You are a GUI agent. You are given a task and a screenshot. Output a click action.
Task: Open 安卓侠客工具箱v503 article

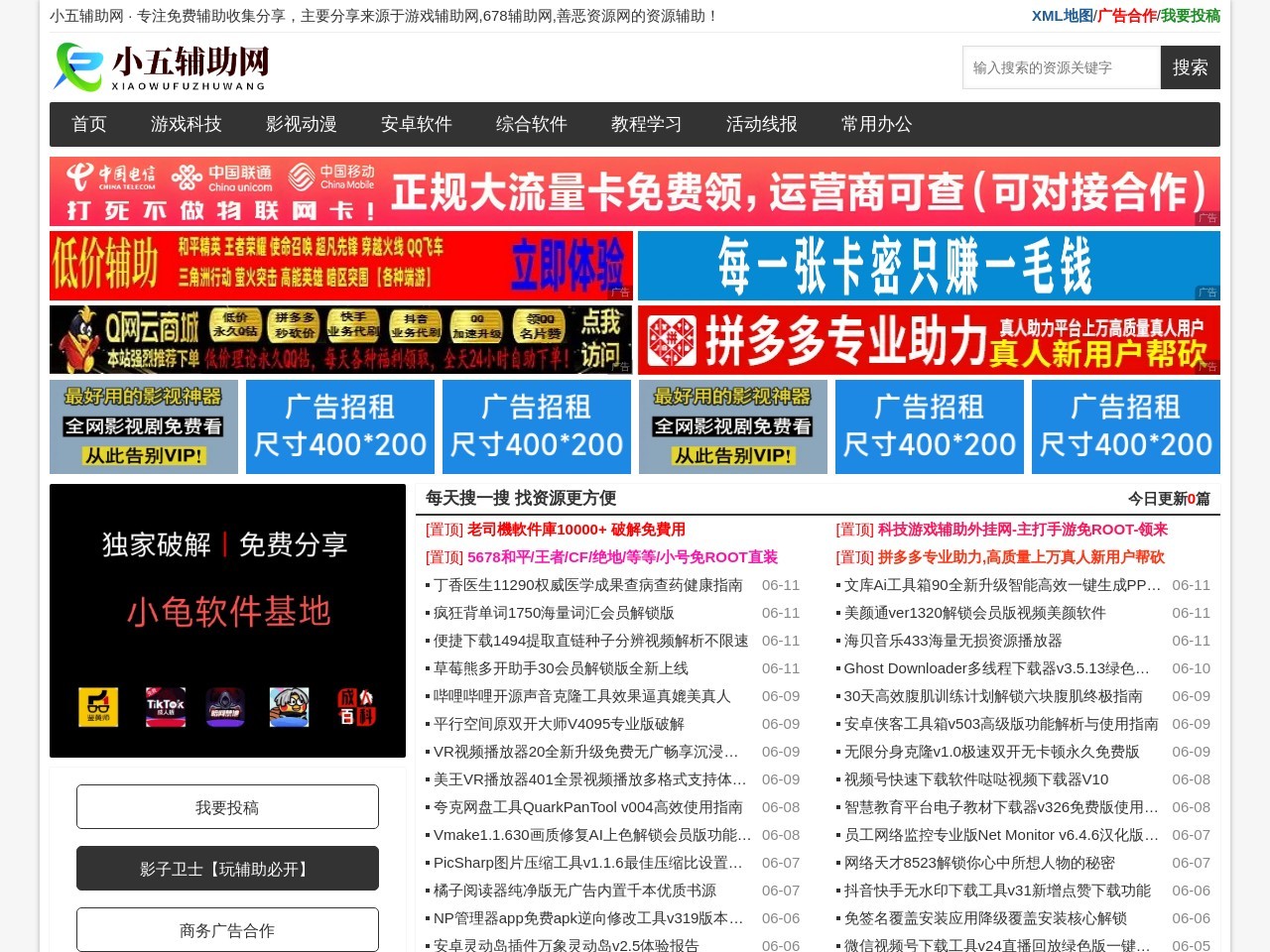1000,724
